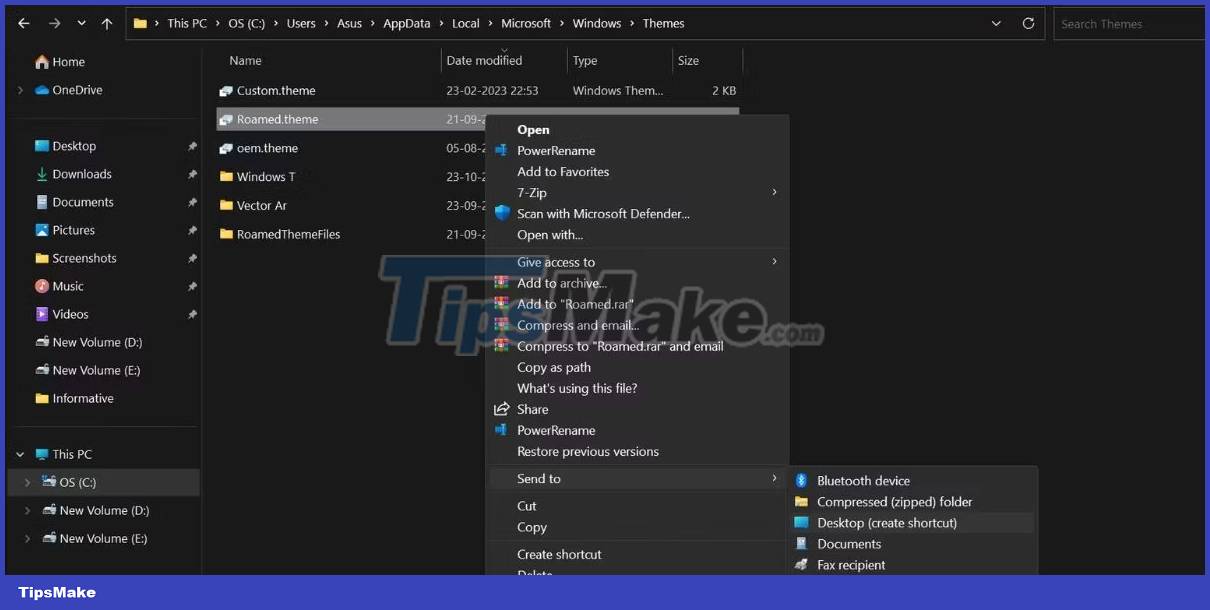Screen dimensions: 1210x610
Task: Click the back navigation arrow
Action: tap(23, 23)
